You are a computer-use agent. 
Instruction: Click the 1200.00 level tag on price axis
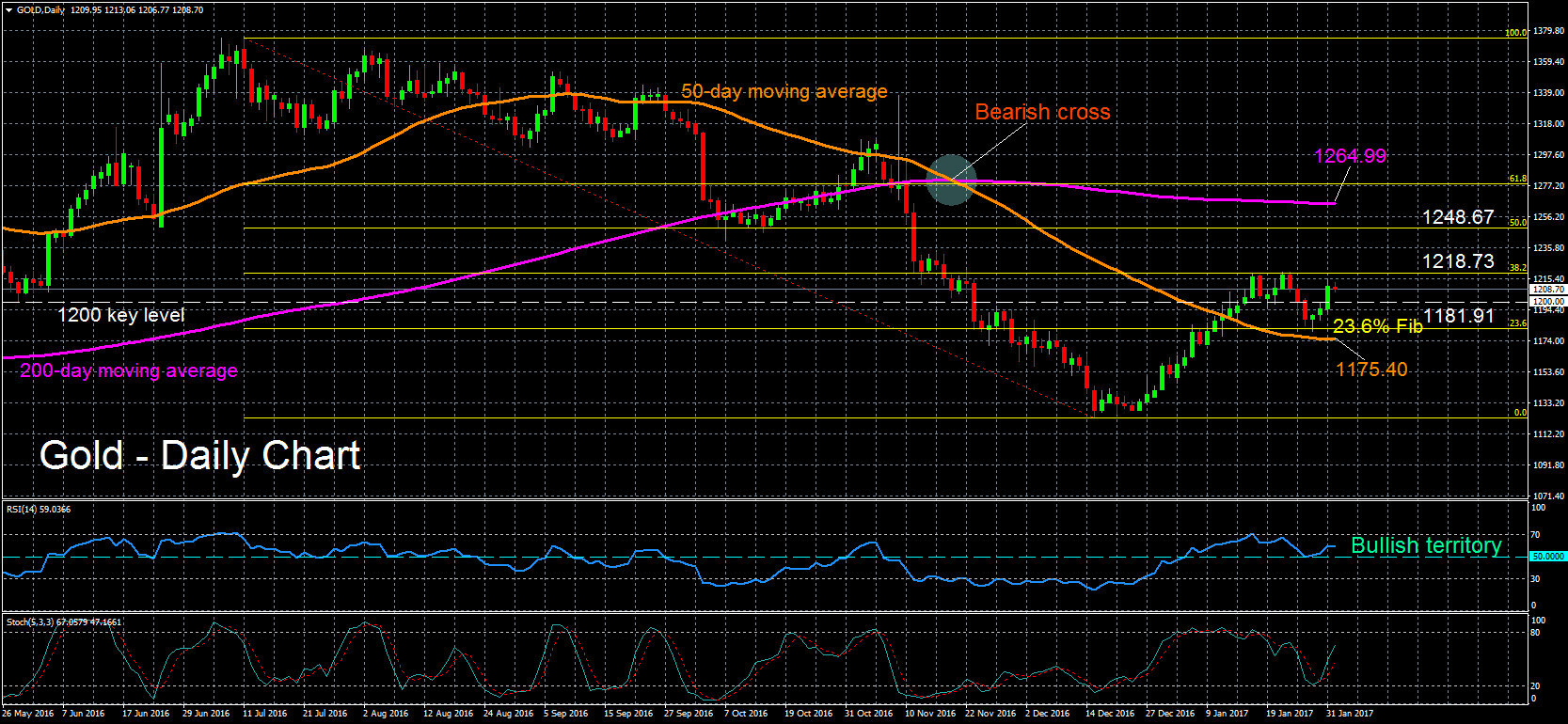click(1547, 301)
